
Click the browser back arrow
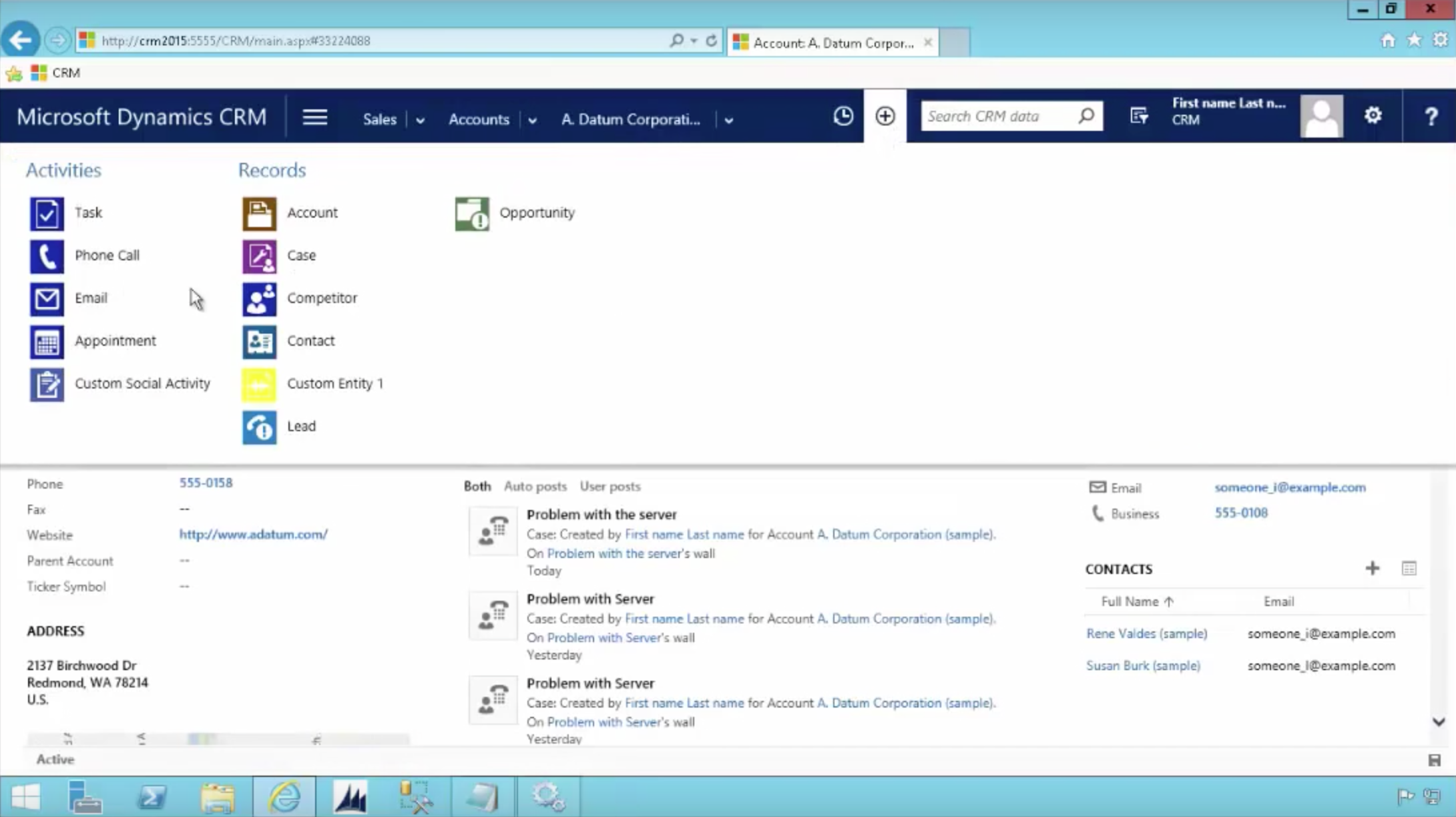(21, 40)
